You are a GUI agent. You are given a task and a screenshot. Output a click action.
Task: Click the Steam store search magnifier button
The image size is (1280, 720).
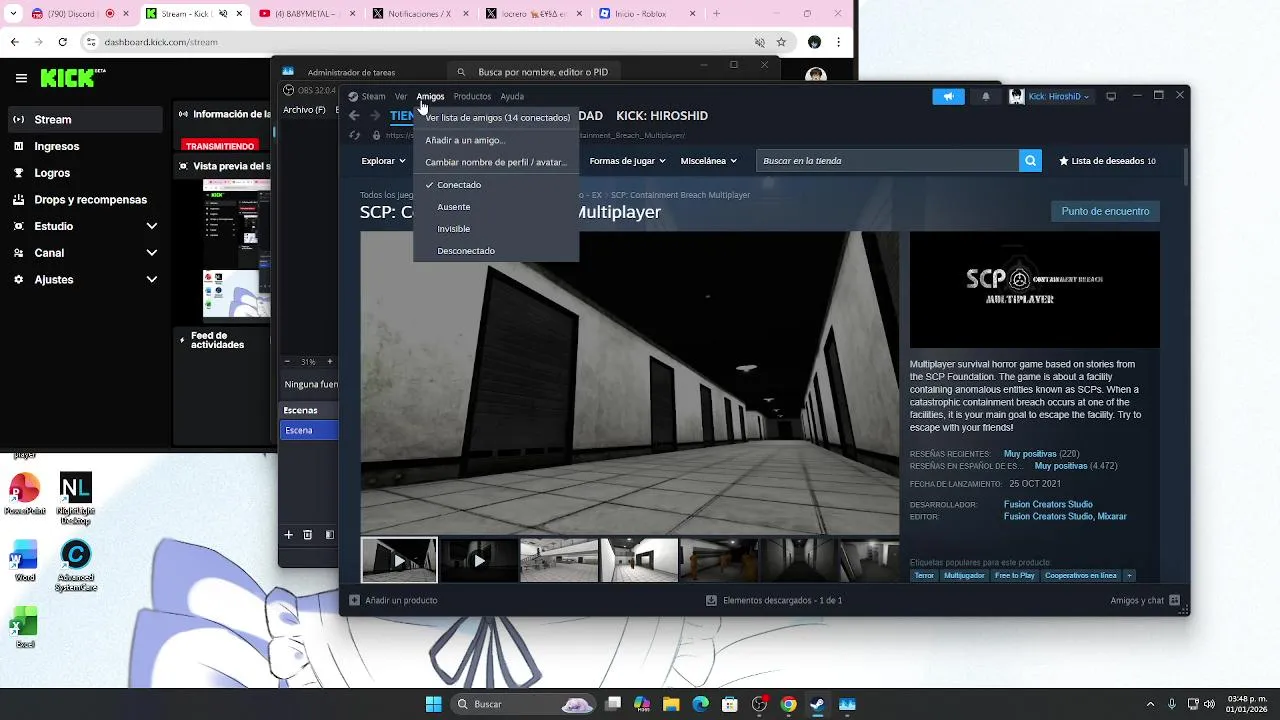tap(1030, 160)
